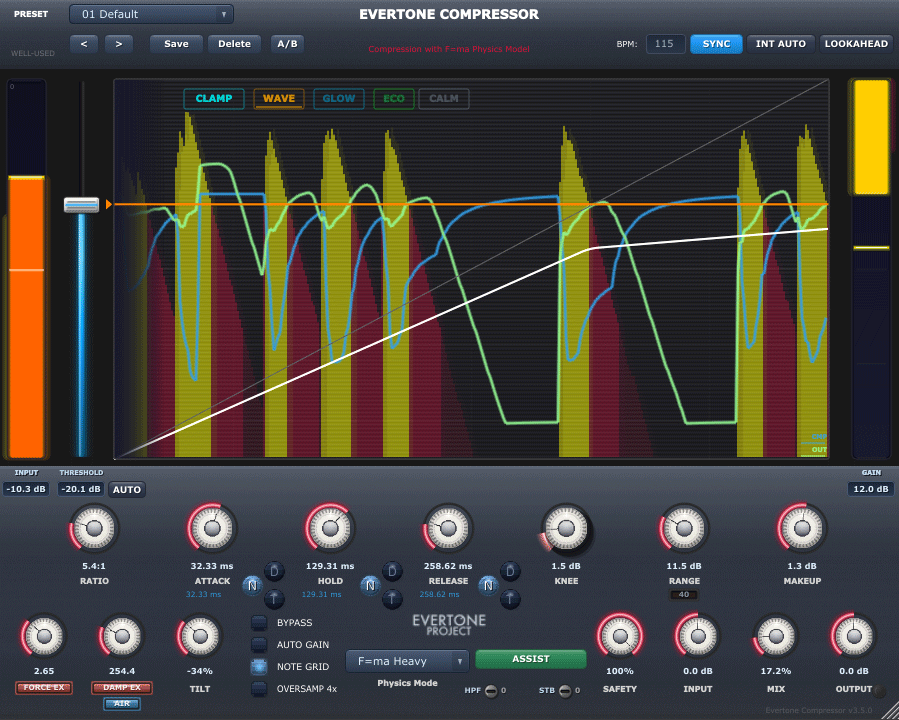Screen dimensions: 899x720
Task: Expand the F=ma Heavy physics mode dropdown
Action: point(407,661)
